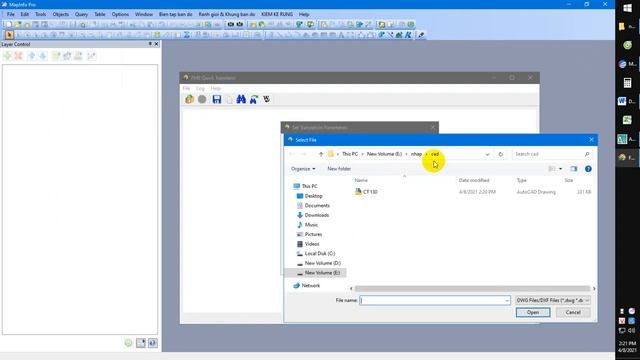Click in the Search cad field
Image resolution: width=640 pixels, height=360 pixels.
point(547,154)
